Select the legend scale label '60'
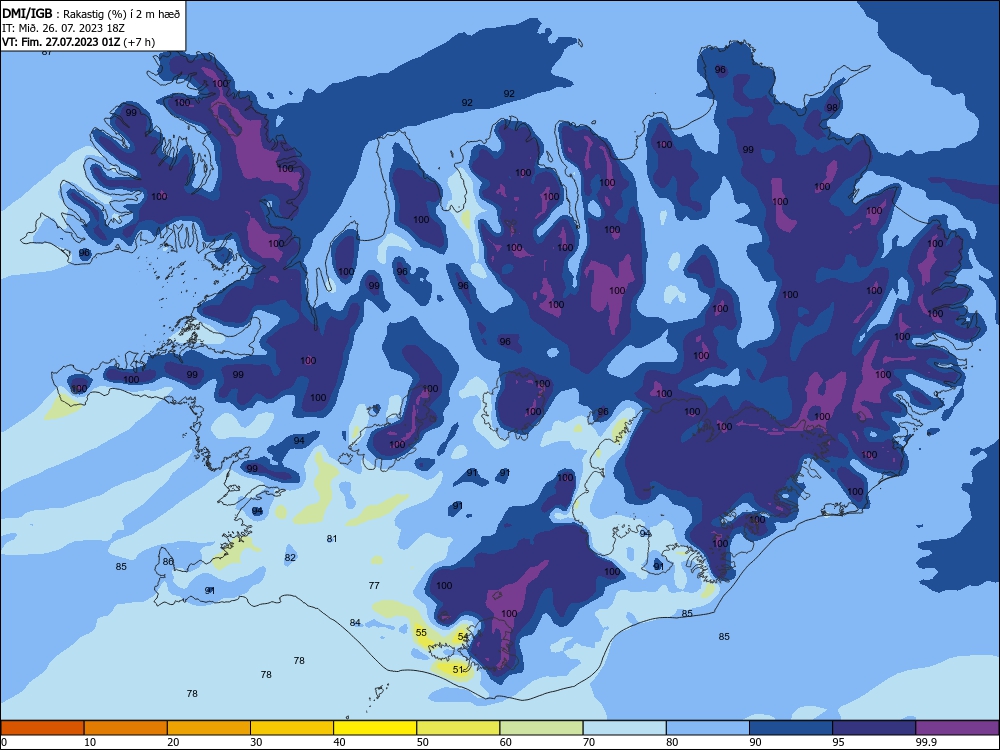Image resolution: width=1000 pixels, height=750 pixels. click(506, 742)
